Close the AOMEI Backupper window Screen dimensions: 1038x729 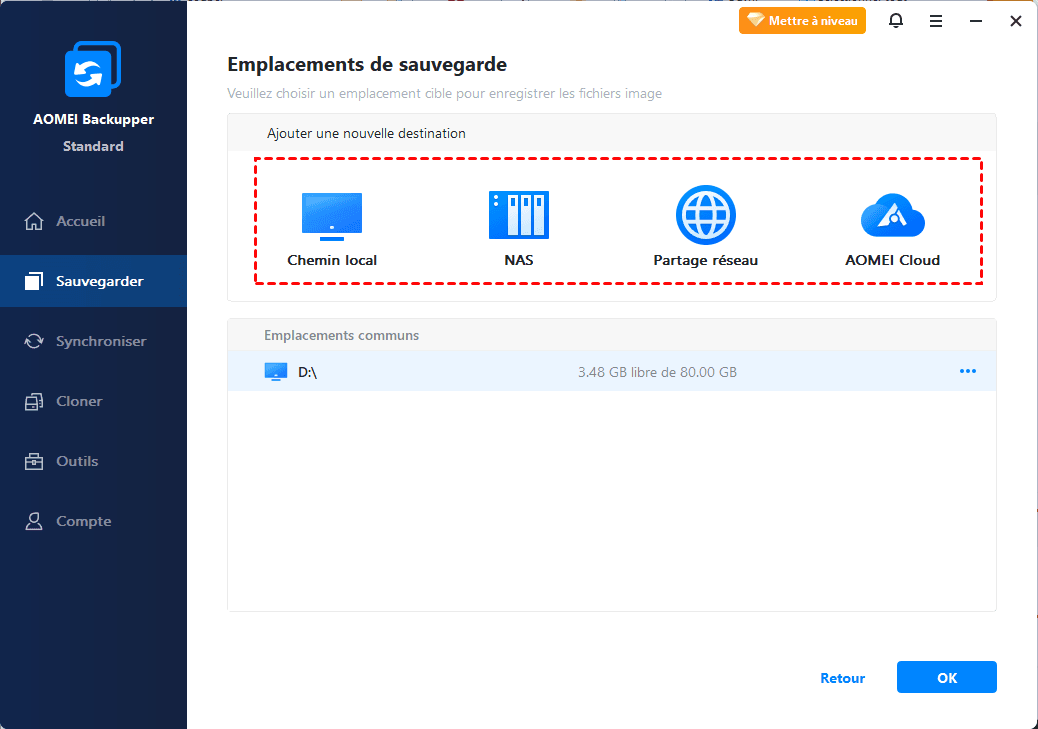(x=1015, y=21)
